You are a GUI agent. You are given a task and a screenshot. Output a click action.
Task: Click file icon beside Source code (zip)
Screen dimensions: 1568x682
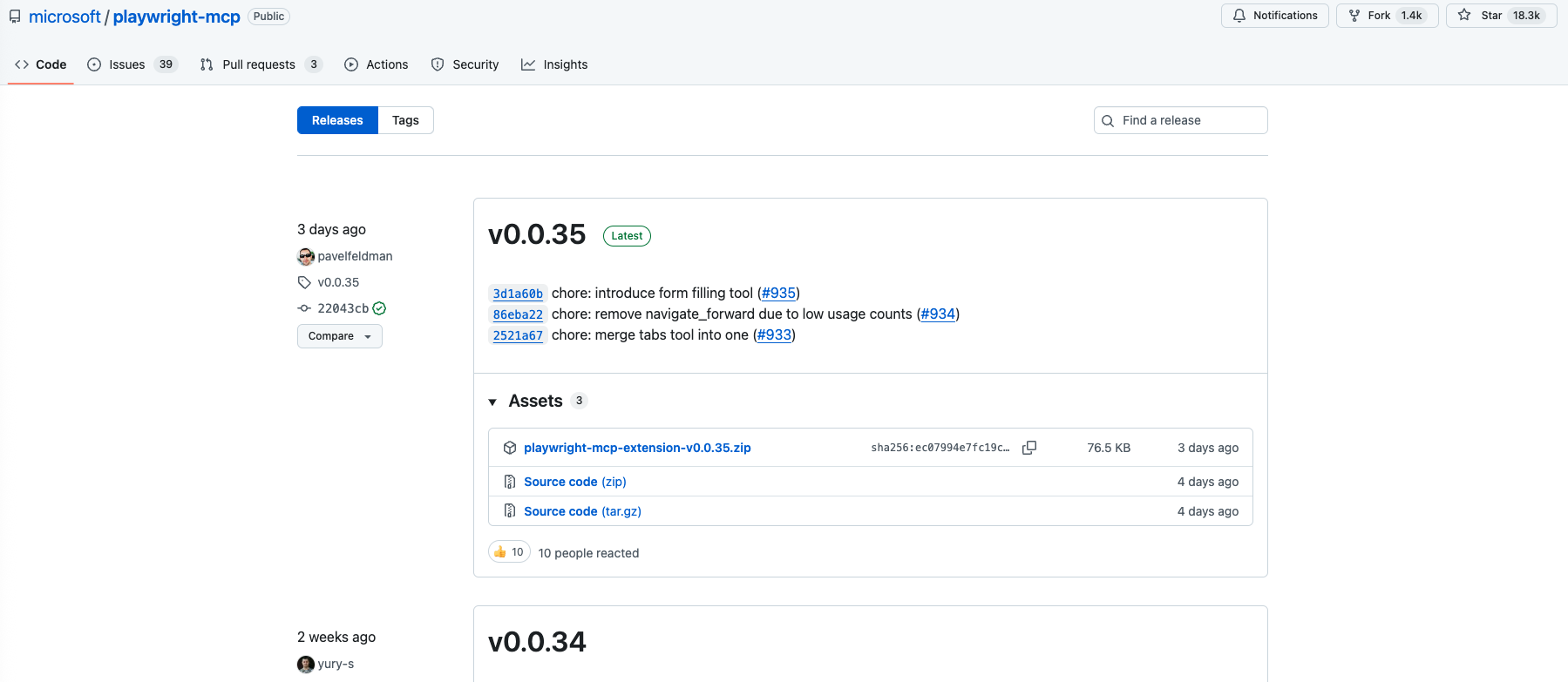(510, 482)
